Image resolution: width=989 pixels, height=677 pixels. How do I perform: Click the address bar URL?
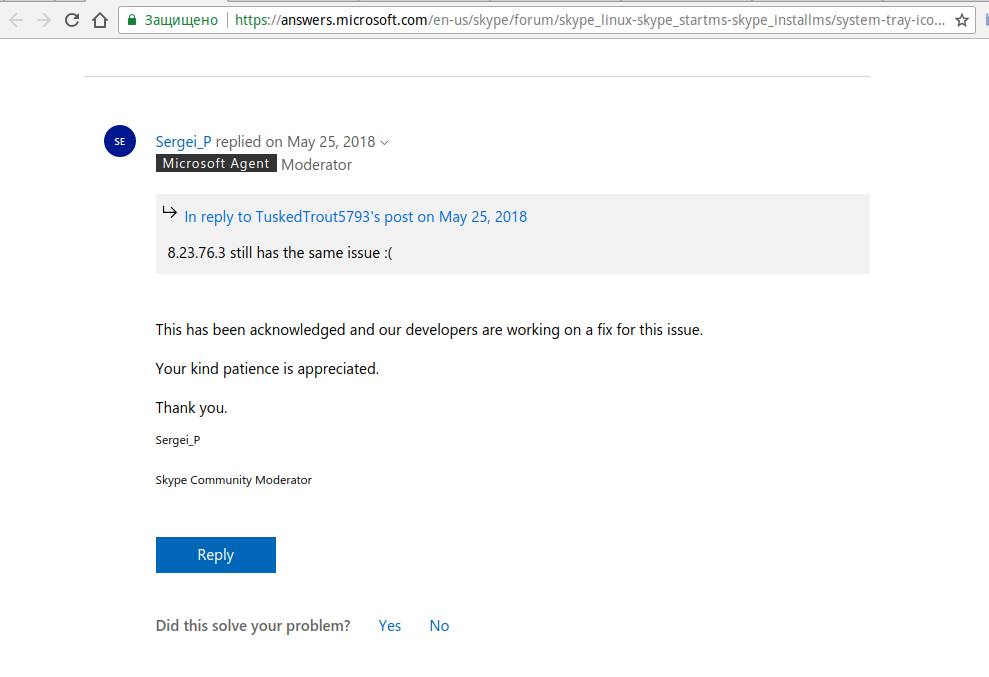point(590,20)
